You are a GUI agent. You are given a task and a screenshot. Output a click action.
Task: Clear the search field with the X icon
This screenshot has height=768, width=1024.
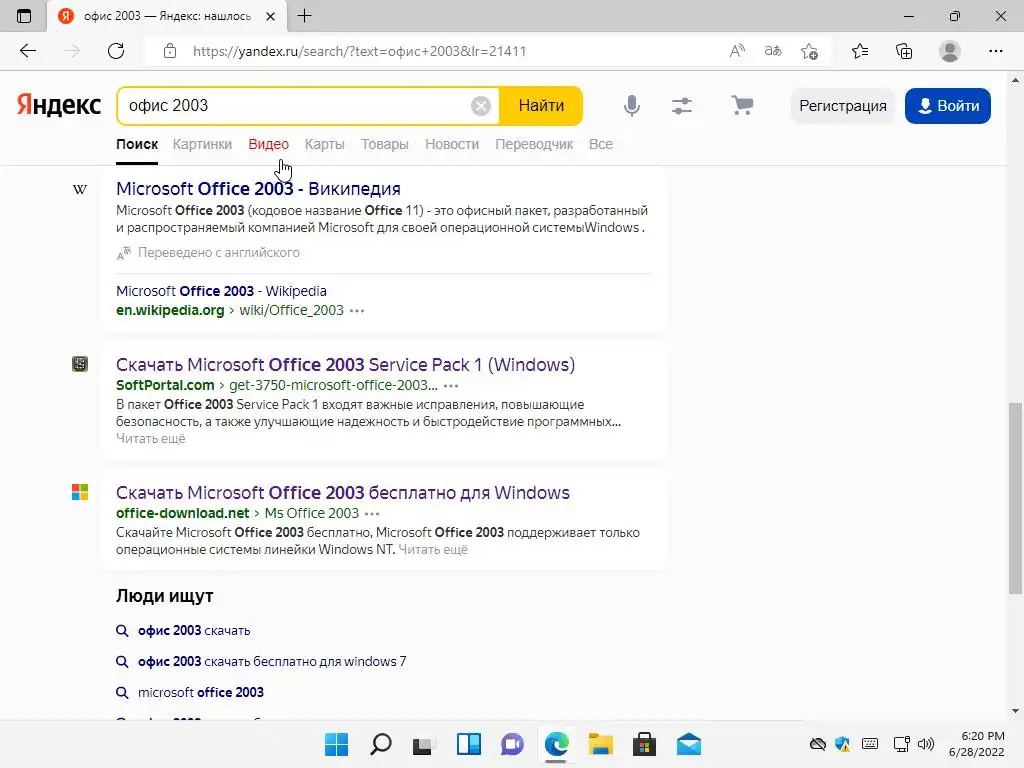point(481,106)
